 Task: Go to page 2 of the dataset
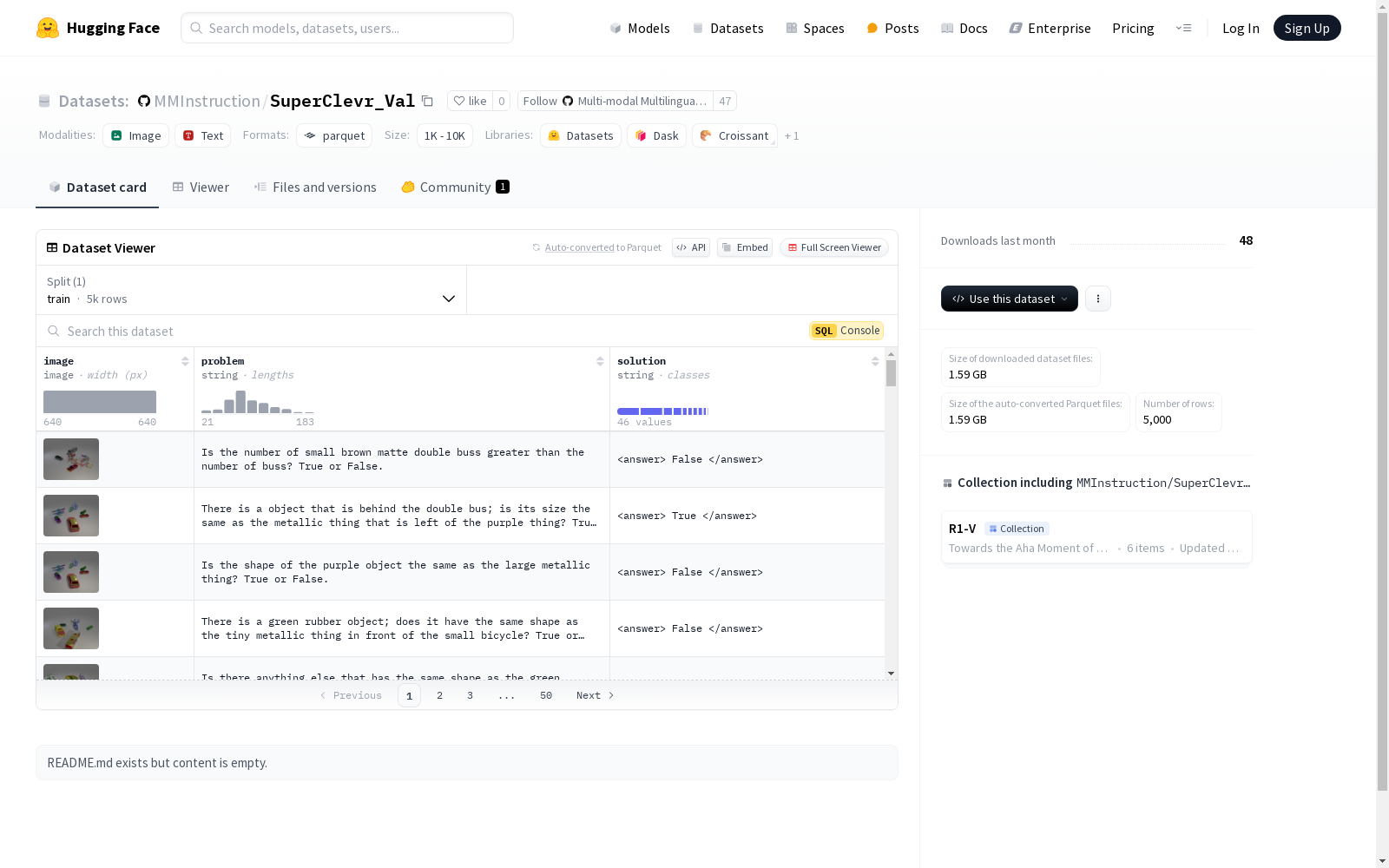(x=440, y=695)
